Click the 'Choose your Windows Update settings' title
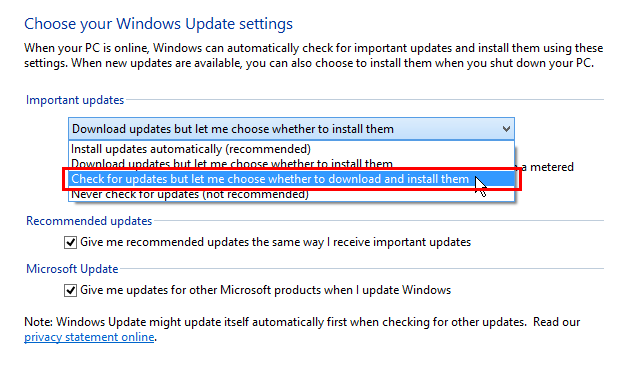The width and height of the screenshot is (635, 374). point(158,24)
